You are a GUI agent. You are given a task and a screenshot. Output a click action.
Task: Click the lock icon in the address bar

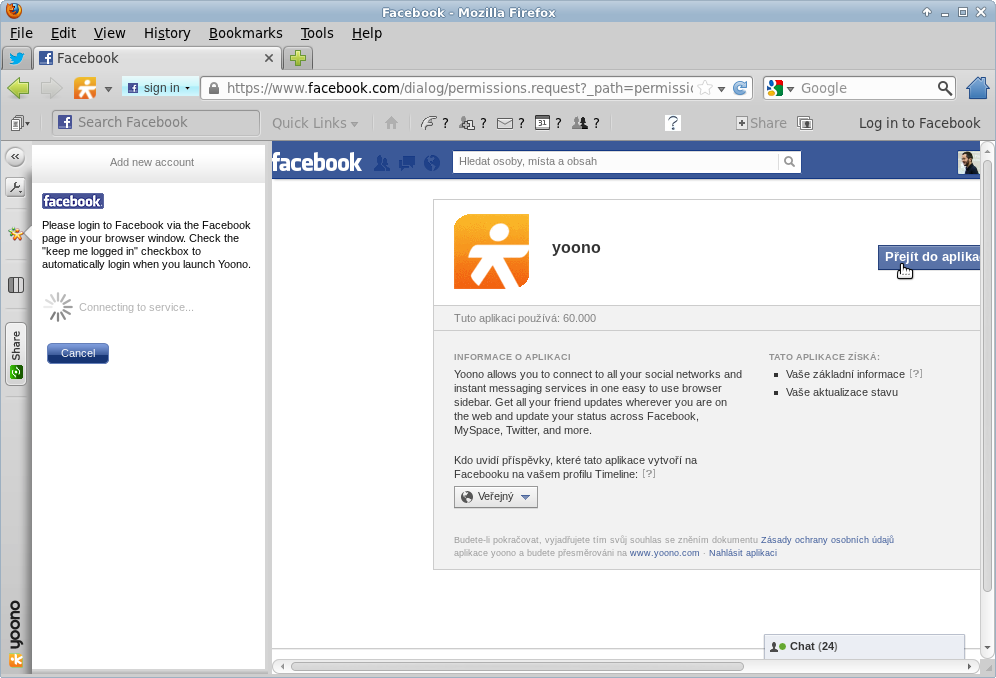click(214, 88)
